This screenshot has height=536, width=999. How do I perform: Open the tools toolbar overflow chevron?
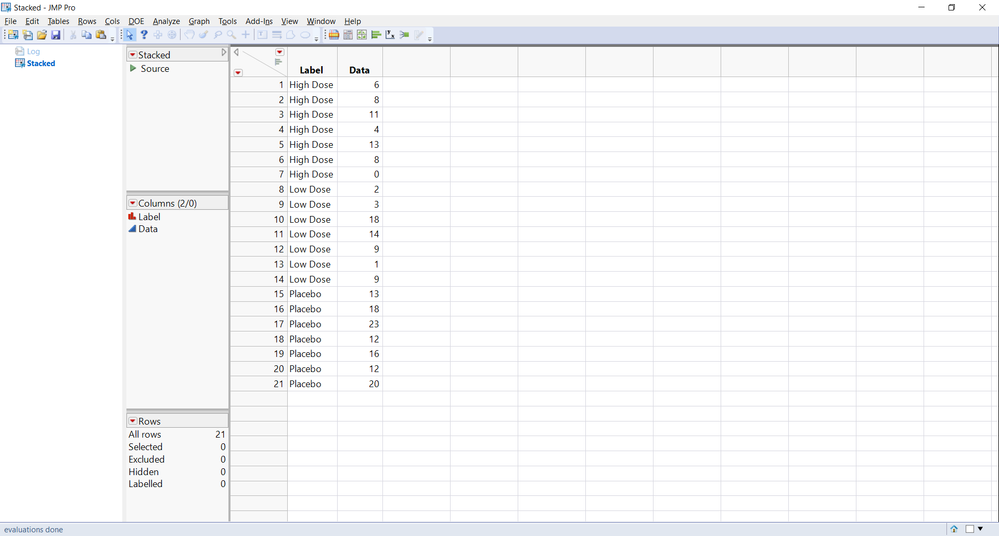point(316,39)
